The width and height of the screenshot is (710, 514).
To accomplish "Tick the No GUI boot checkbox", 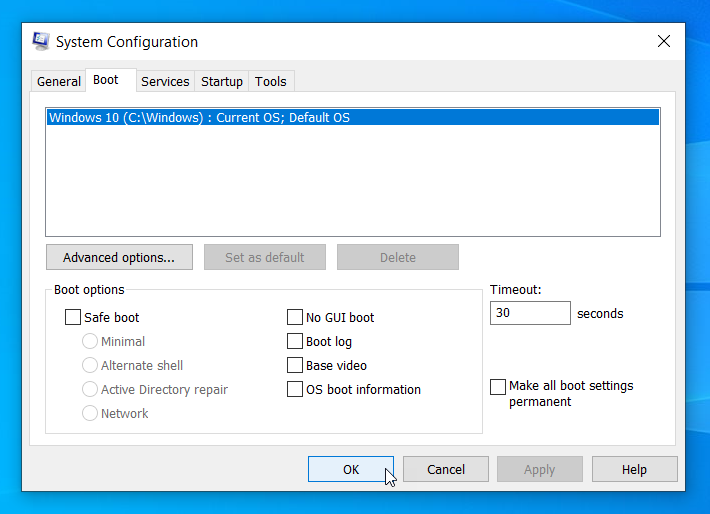I will 294,317.
